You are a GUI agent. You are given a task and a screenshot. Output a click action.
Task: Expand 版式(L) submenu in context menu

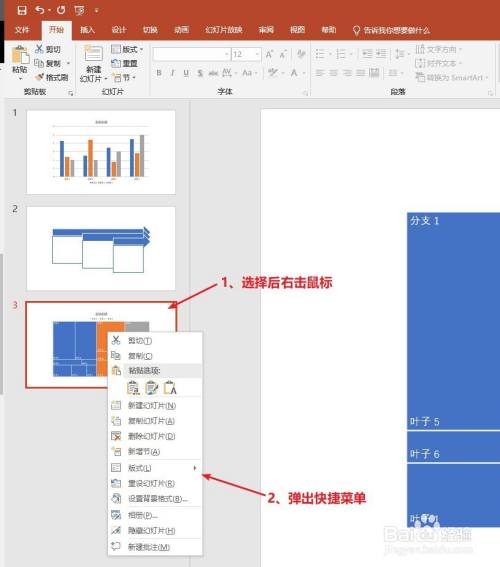pos(155,468)
